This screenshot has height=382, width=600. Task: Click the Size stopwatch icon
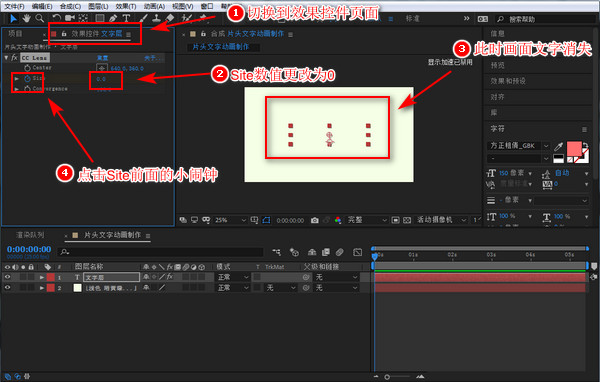click(x=27, y=78)
